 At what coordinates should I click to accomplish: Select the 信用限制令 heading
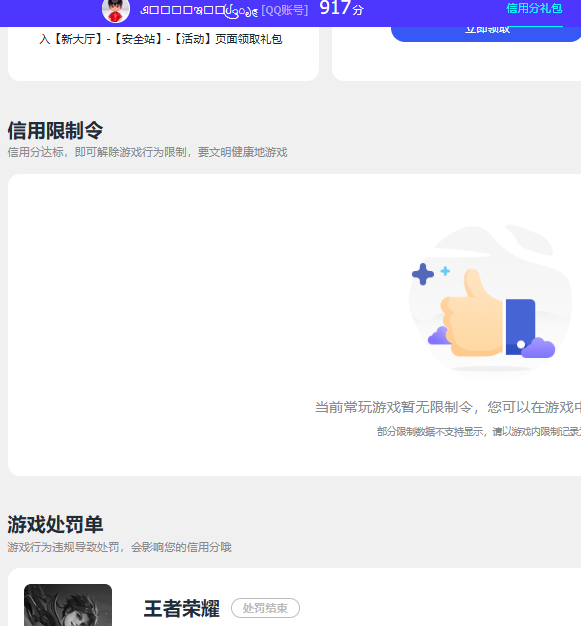click(x=55, y=131)
